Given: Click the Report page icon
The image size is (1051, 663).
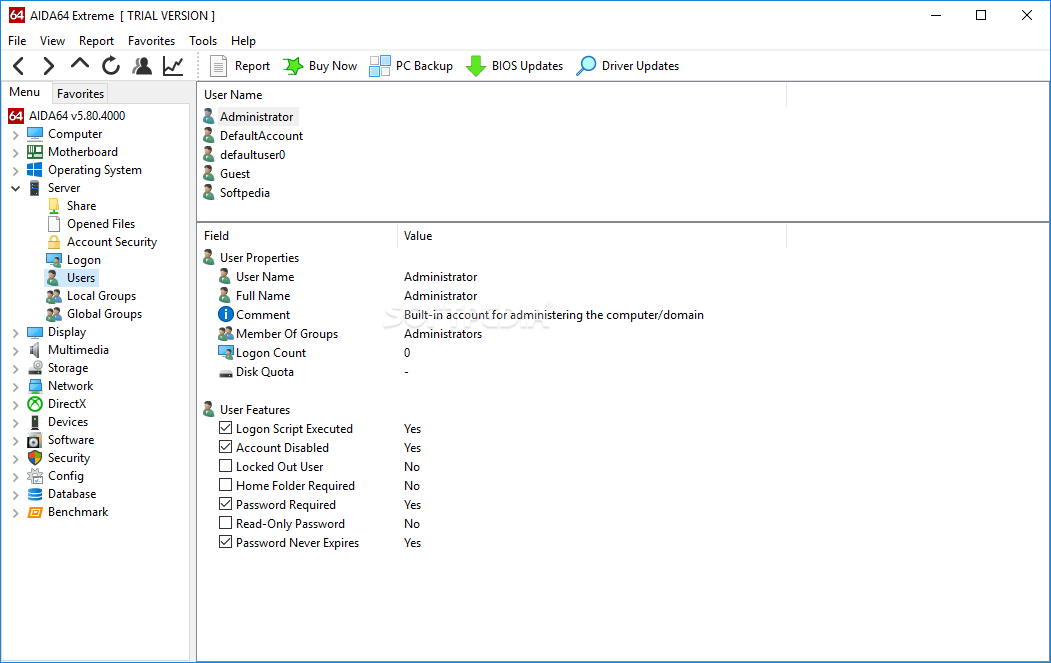Looking at the screenshot, I should pos(219,66).
